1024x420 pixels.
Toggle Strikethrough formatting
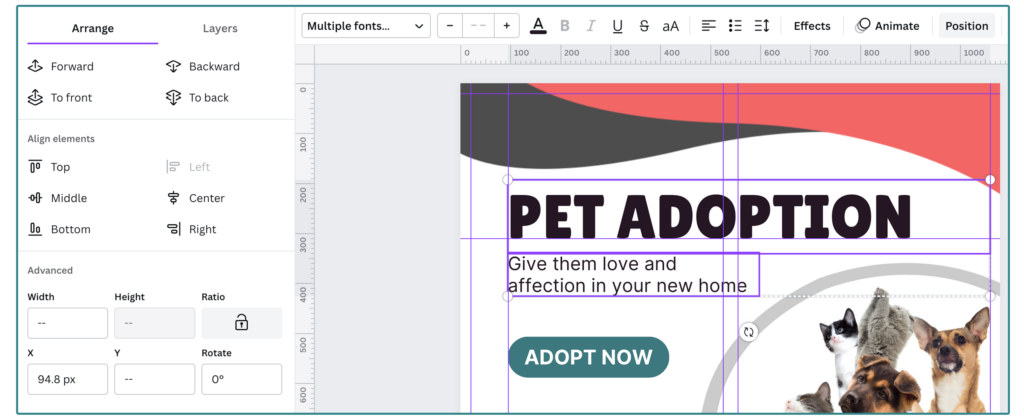pyautogui.click(x=644, y=26)
